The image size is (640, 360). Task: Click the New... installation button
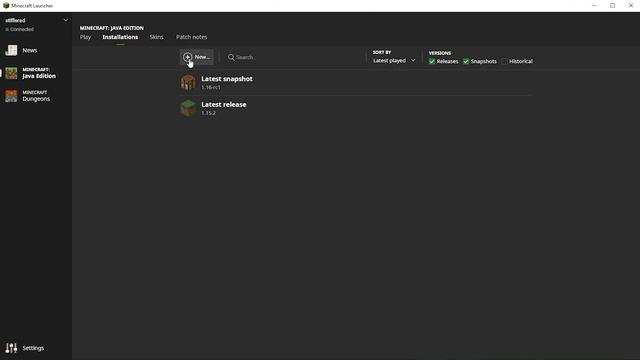(x=196, y=57)
